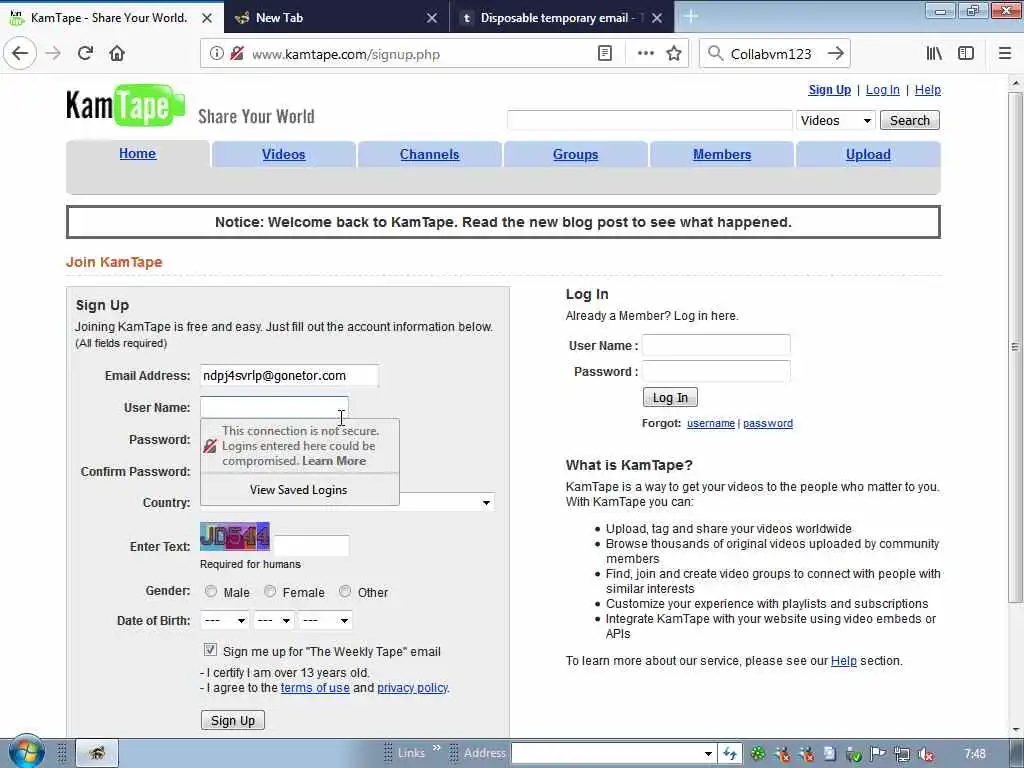The image size is (1024, 768).
Task: Click the forward navigation arrow
Action: pos(53,53)
